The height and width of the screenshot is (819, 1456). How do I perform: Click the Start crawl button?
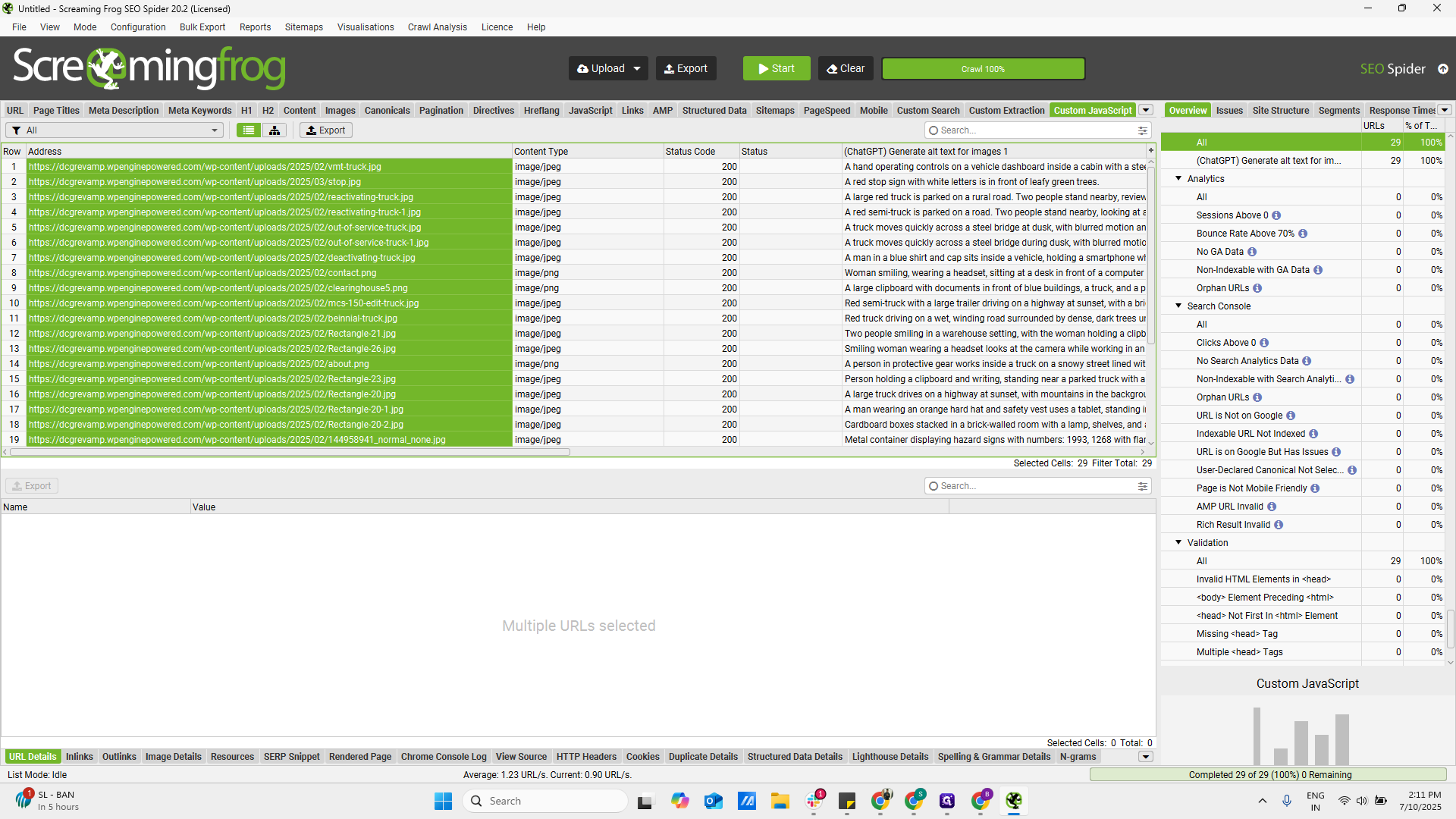pos(776,68)
